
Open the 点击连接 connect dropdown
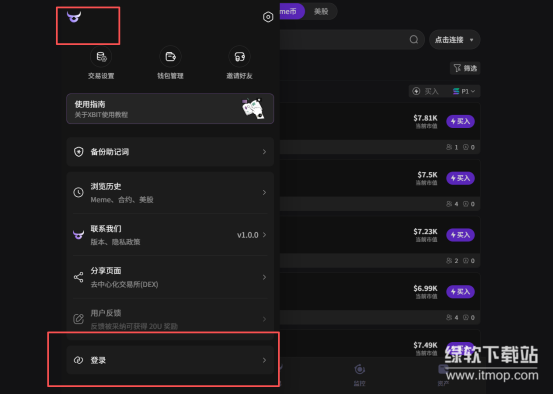coord(454,40)
